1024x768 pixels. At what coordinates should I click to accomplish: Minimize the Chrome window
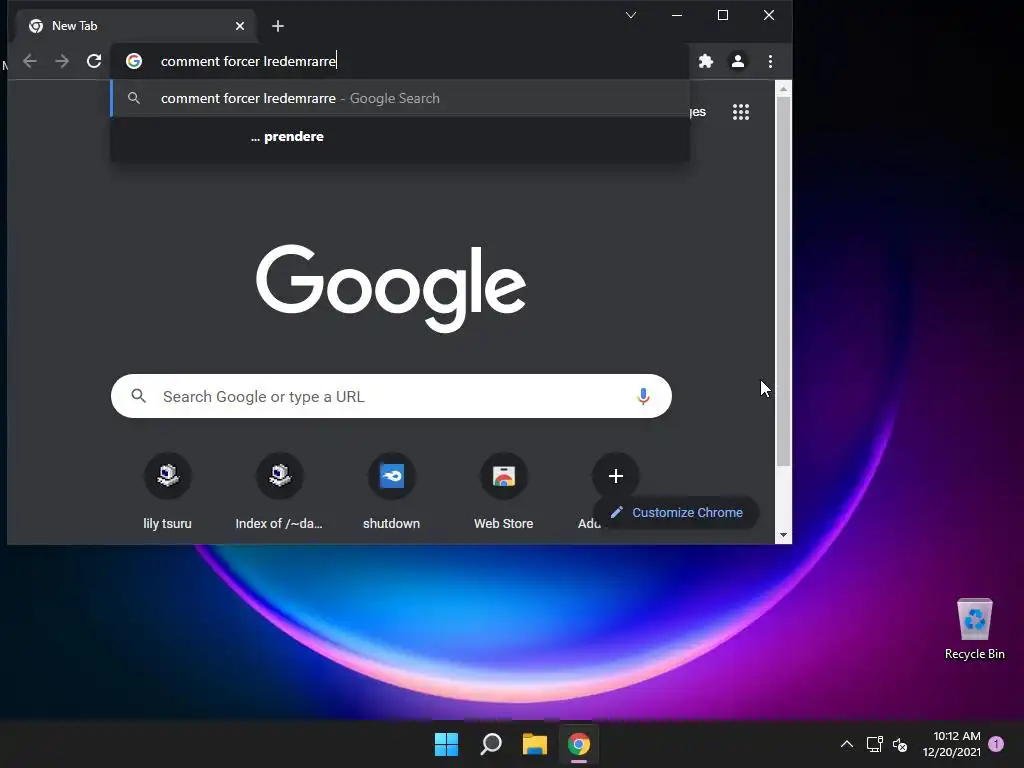(677, 15)
